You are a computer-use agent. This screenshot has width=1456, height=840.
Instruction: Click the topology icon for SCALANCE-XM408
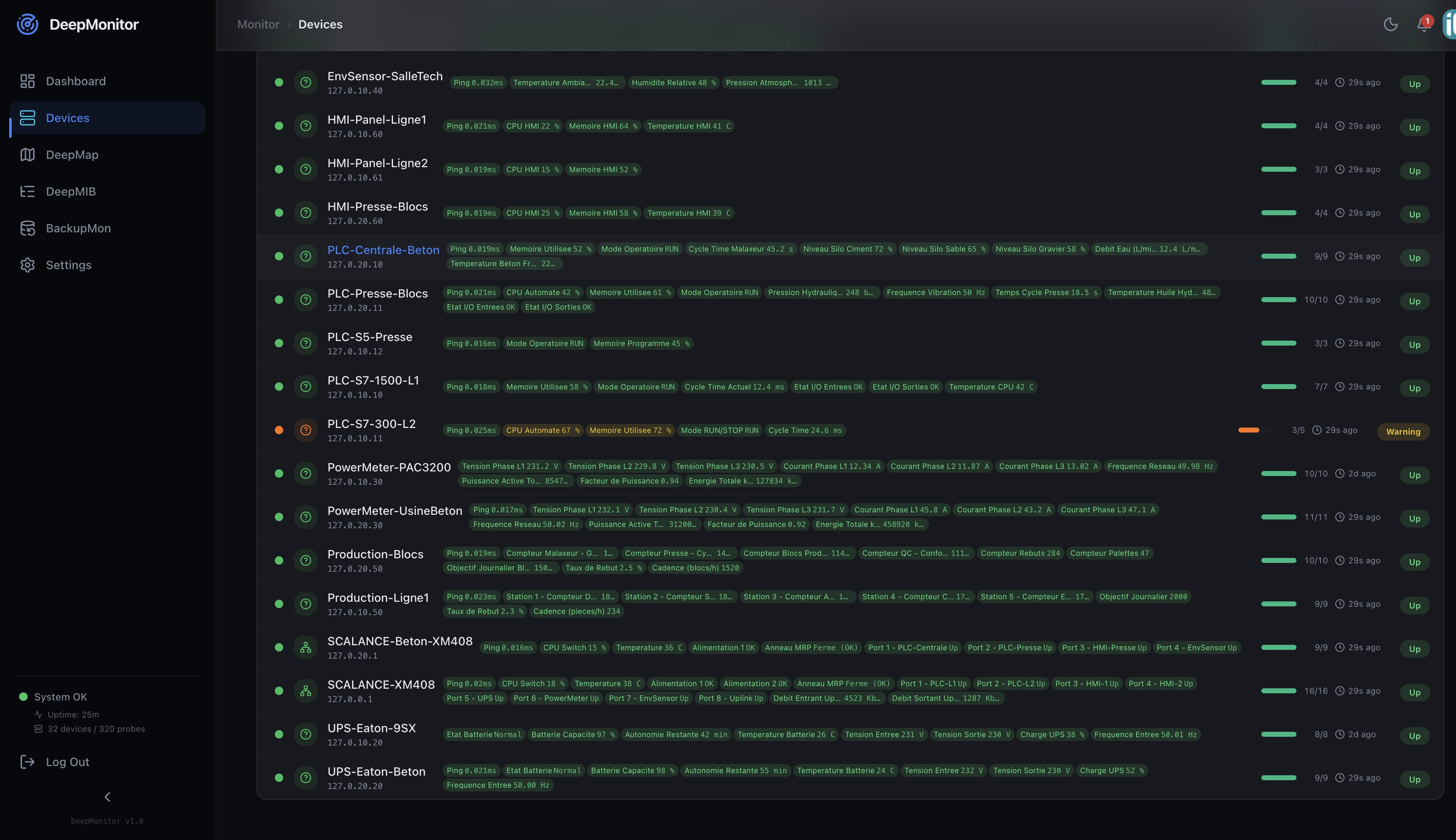pyautogui.click(x=305, y=690)
